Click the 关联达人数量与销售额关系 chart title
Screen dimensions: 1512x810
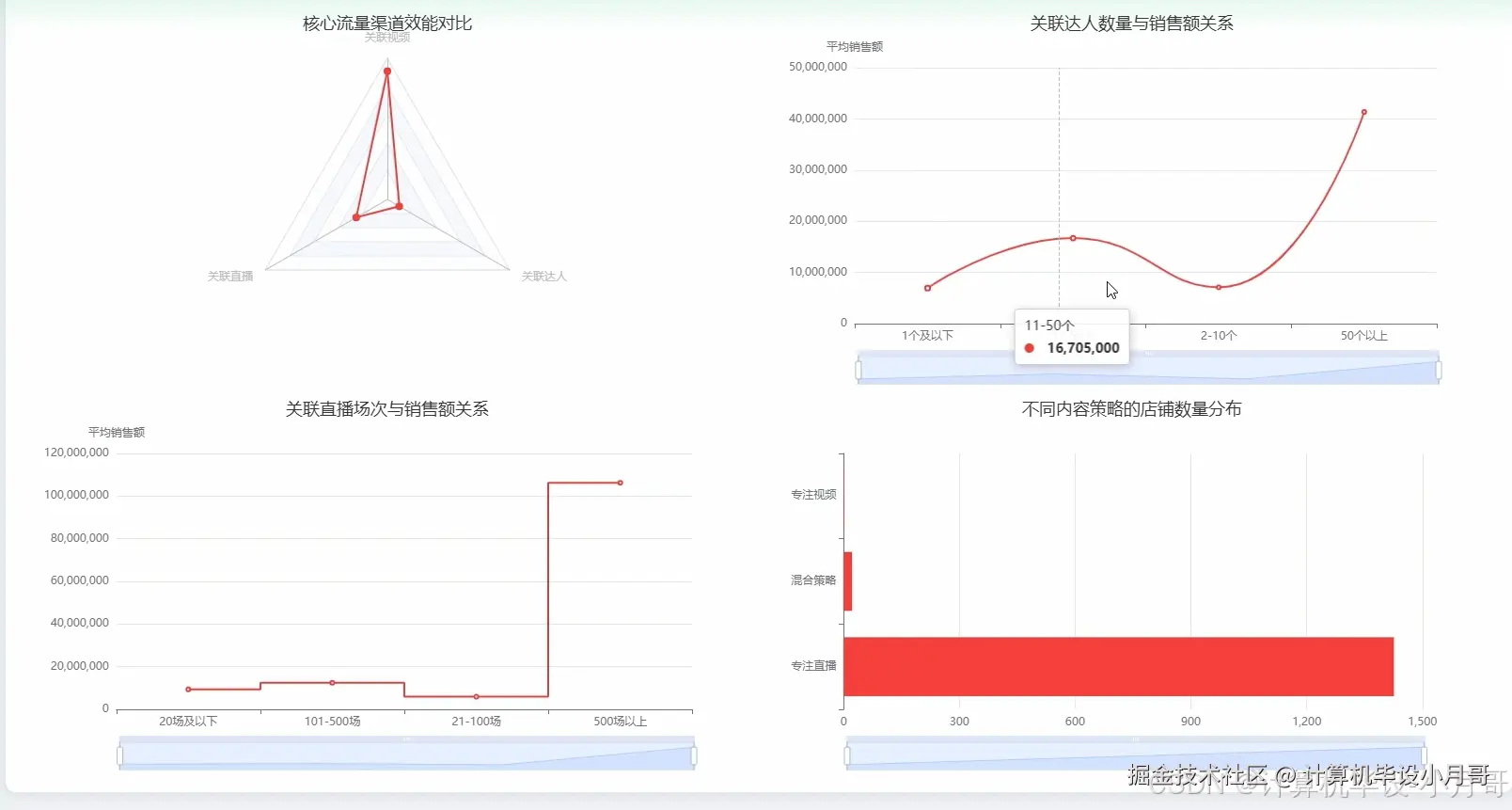click(x=1132, y=24)
